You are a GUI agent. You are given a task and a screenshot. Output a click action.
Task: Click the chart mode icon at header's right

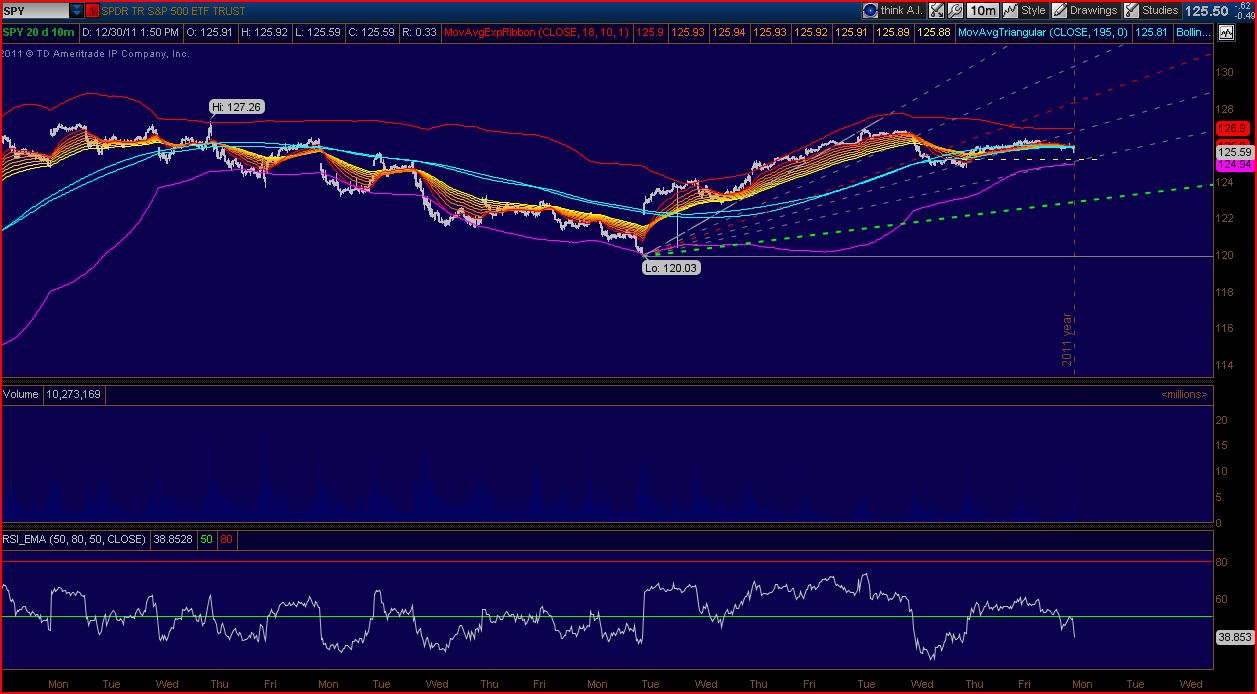pos(1226,32)
